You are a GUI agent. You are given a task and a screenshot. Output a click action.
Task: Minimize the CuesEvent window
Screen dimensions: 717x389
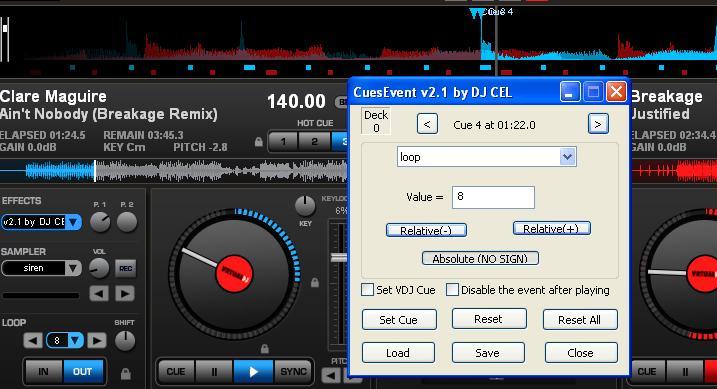pos(570,92)
